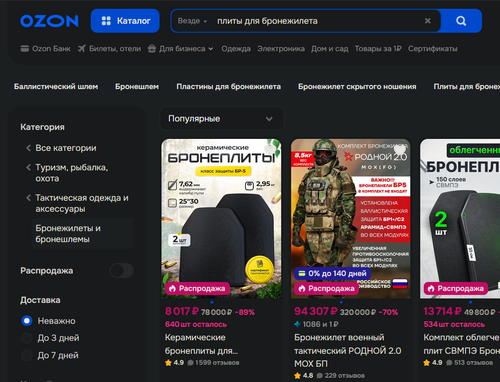This screenshot has height=382, width=500.
Task: Add керамические бронеплиты to favorites heart
Action: [270, 150]
